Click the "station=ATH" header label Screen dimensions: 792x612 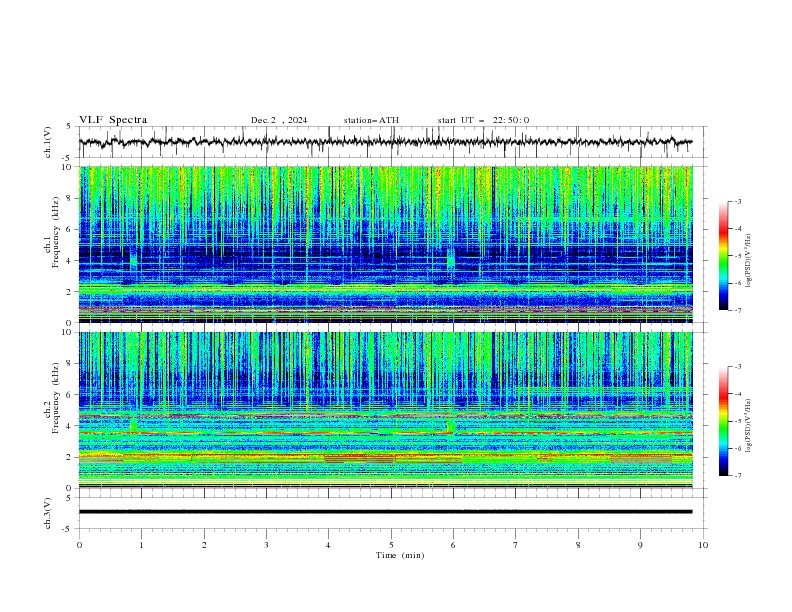[371, 120]
